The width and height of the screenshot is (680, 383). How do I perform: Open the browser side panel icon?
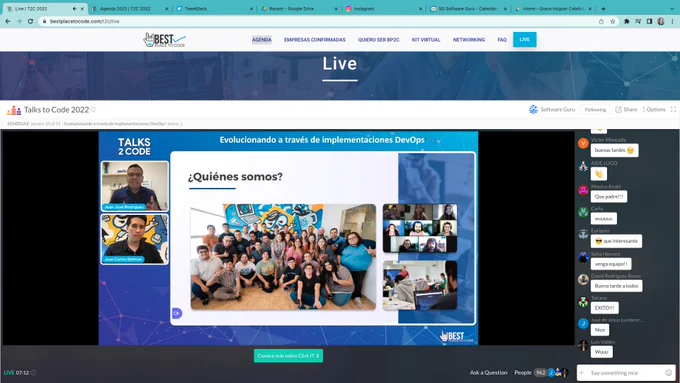pyautogui.click(x=649, y=21)
